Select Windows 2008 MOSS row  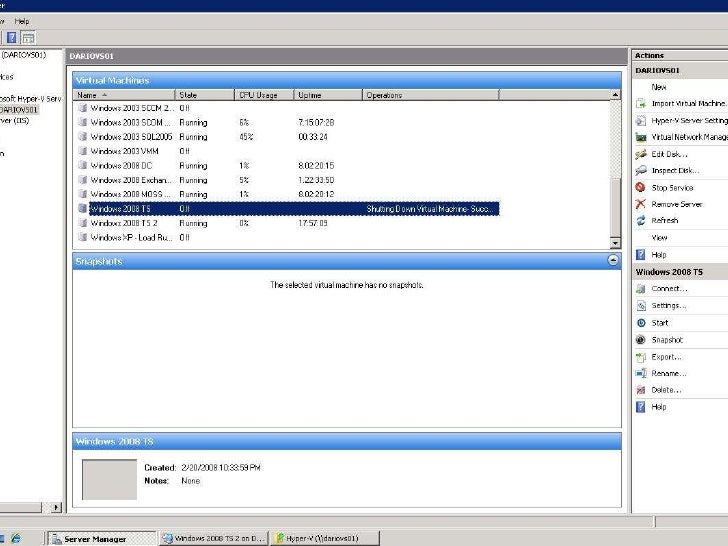286,194
